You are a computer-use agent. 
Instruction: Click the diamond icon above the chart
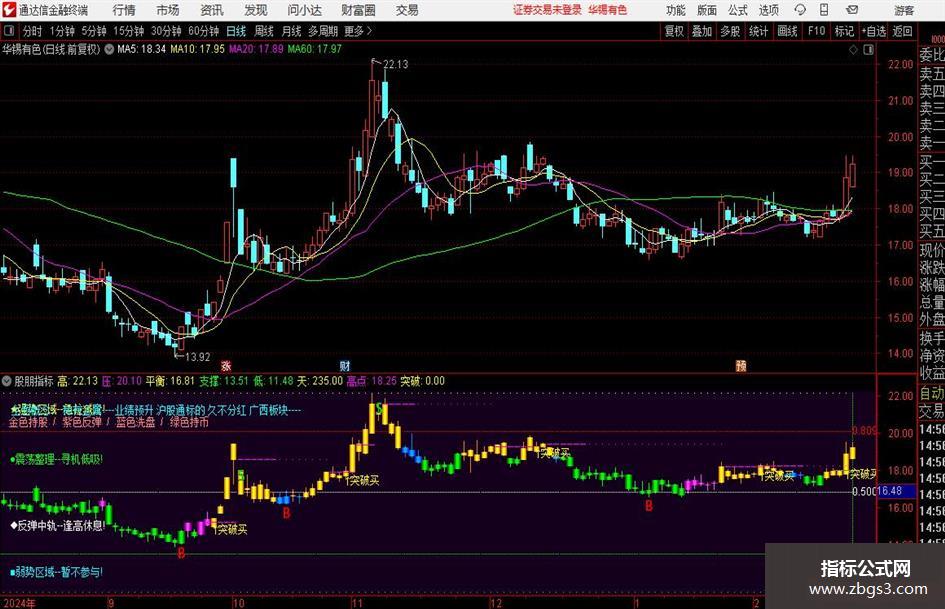pos(853,49)
